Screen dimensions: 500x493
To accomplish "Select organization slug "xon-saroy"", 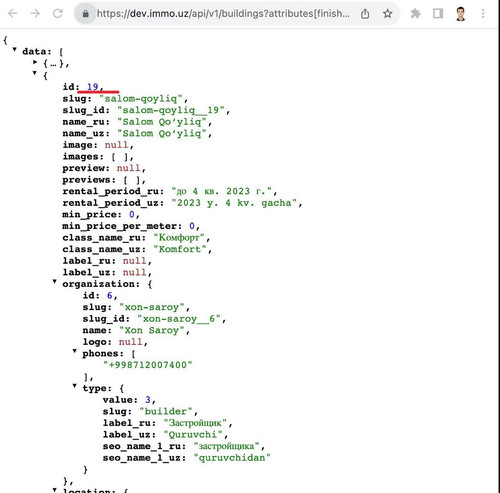I will pyautogui.click(x=152, y=307).
